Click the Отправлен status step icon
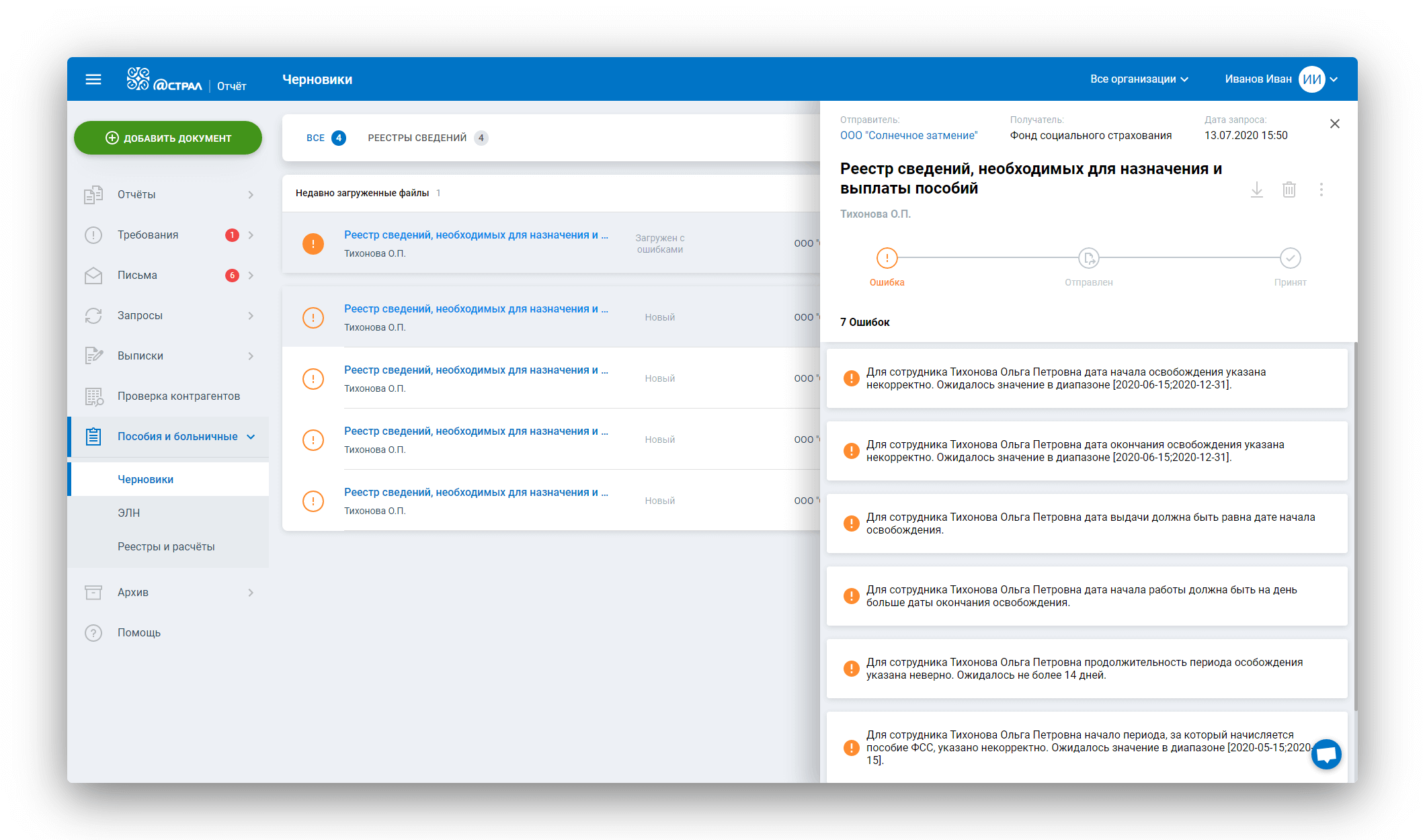This screenshot has height=840, width=1425. [x=1089, y=258]
